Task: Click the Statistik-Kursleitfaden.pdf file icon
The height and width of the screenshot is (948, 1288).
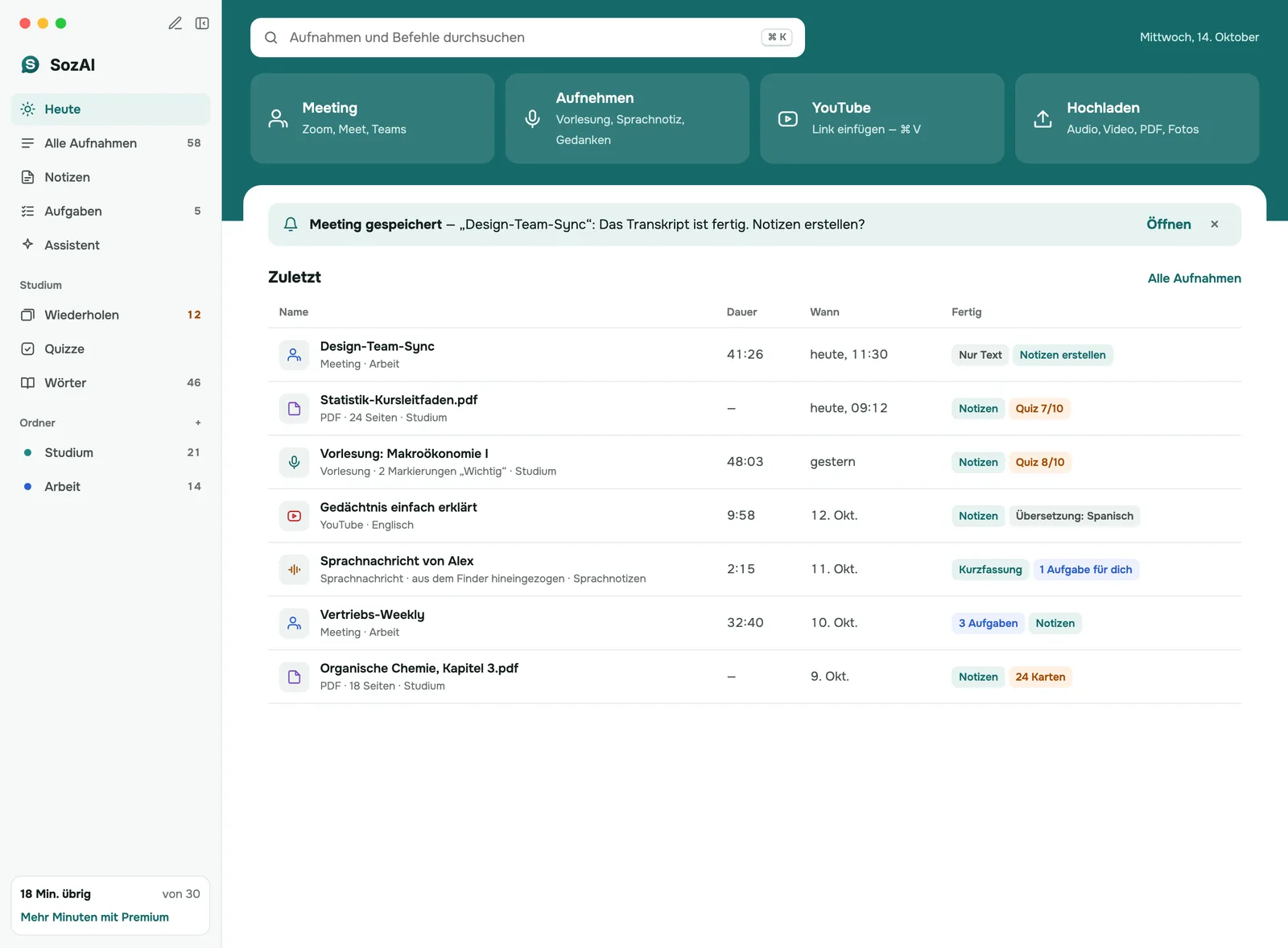Action: (x=294, y=409)
